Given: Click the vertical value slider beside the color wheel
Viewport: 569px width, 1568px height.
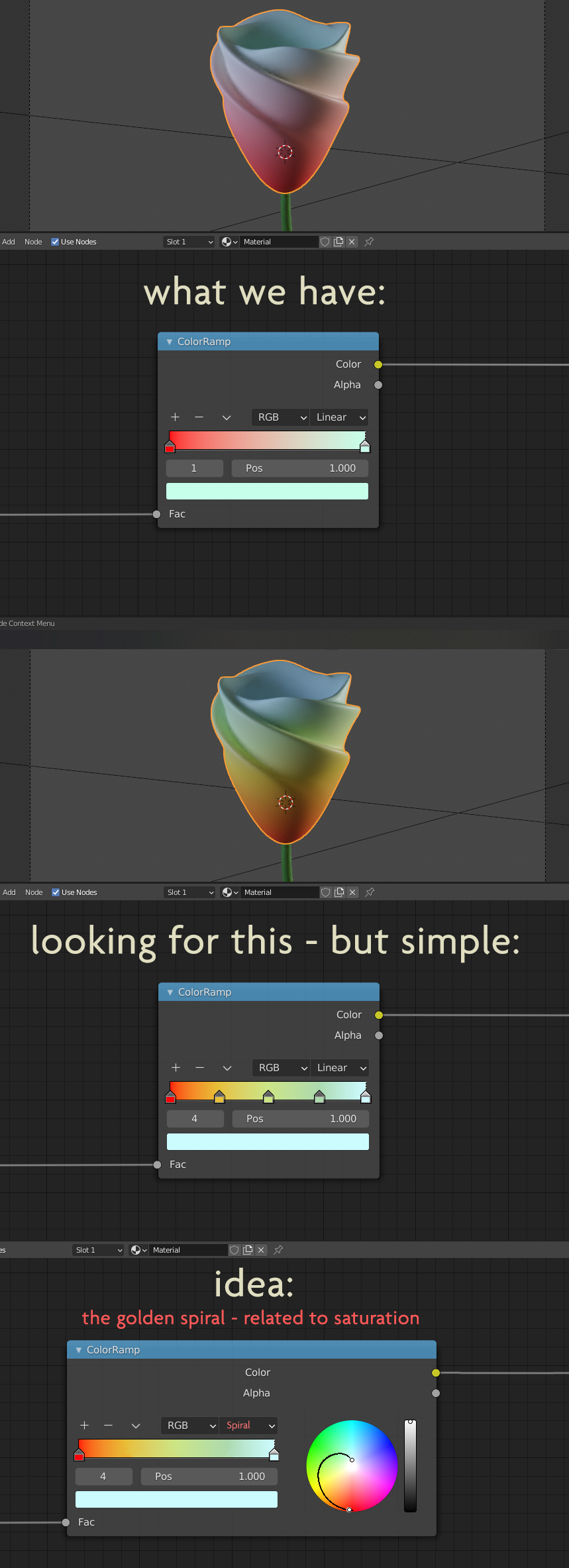Looking at the screenshot, I should (411, 1466).
